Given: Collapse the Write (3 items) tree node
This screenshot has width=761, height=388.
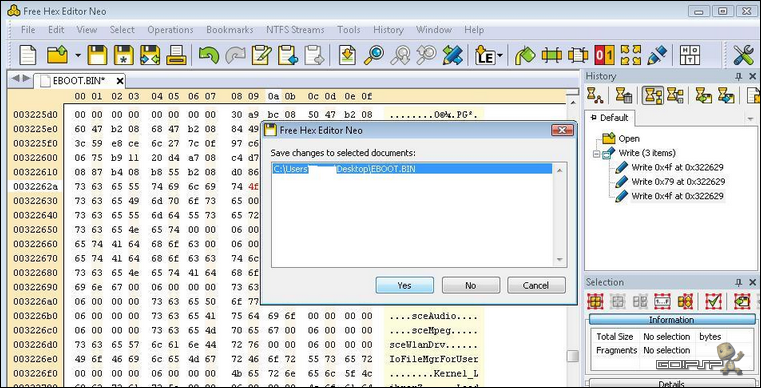Looking at the screenshot, I should coord(596,153).
